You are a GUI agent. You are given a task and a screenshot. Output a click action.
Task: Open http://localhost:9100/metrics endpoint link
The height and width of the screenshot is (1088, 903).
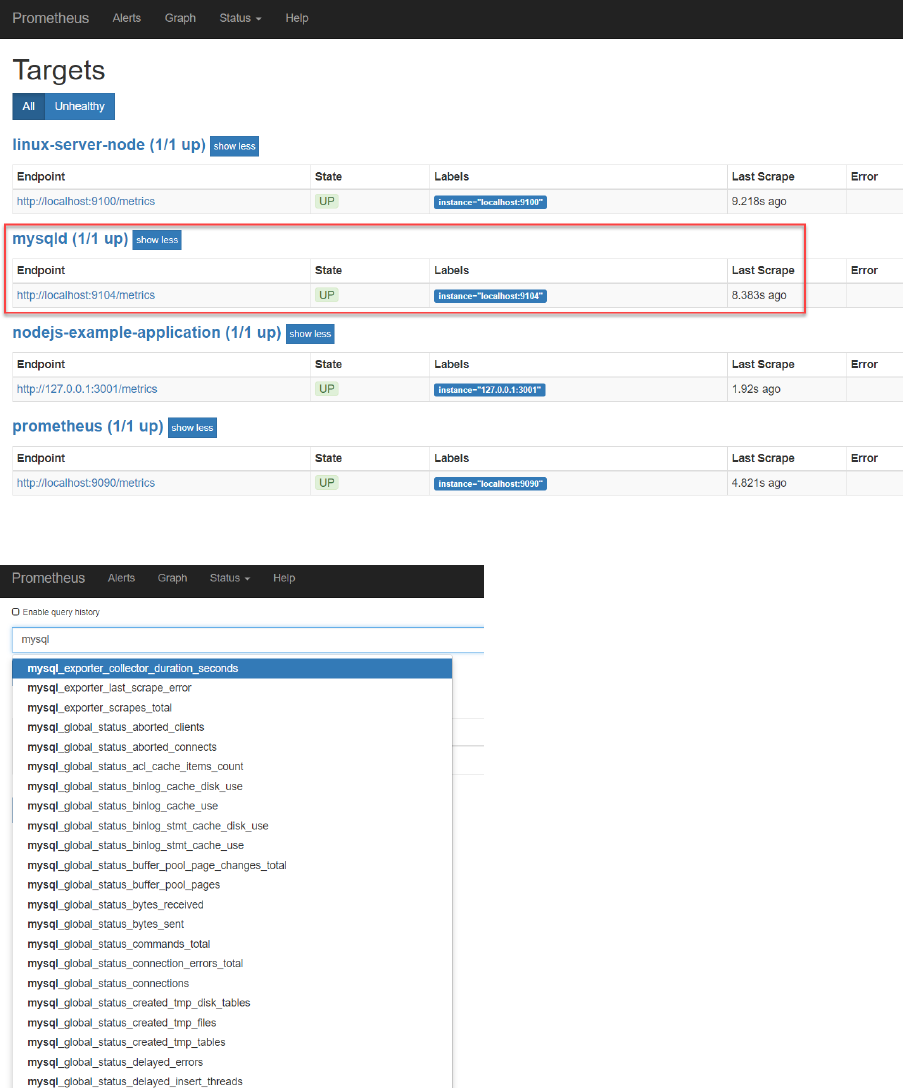[x=86, y=201]
